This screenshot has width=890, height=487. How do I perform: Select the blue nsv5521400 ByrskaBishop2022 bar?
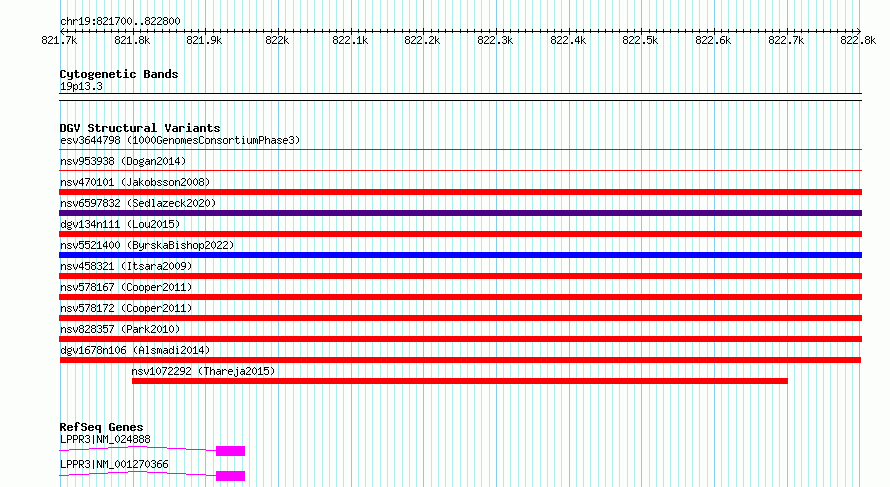click(460, 255)
